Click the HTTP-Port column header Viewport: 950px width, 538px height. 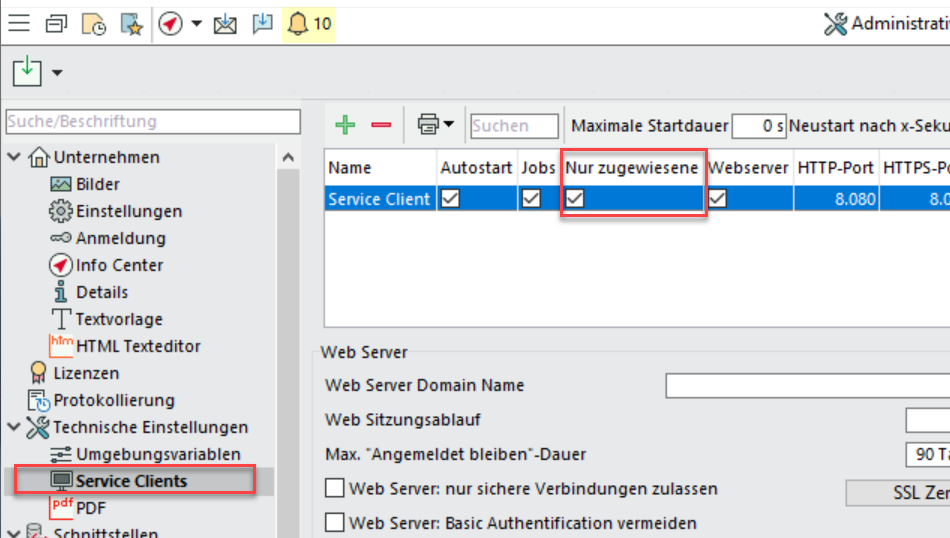tap(835, 168)
